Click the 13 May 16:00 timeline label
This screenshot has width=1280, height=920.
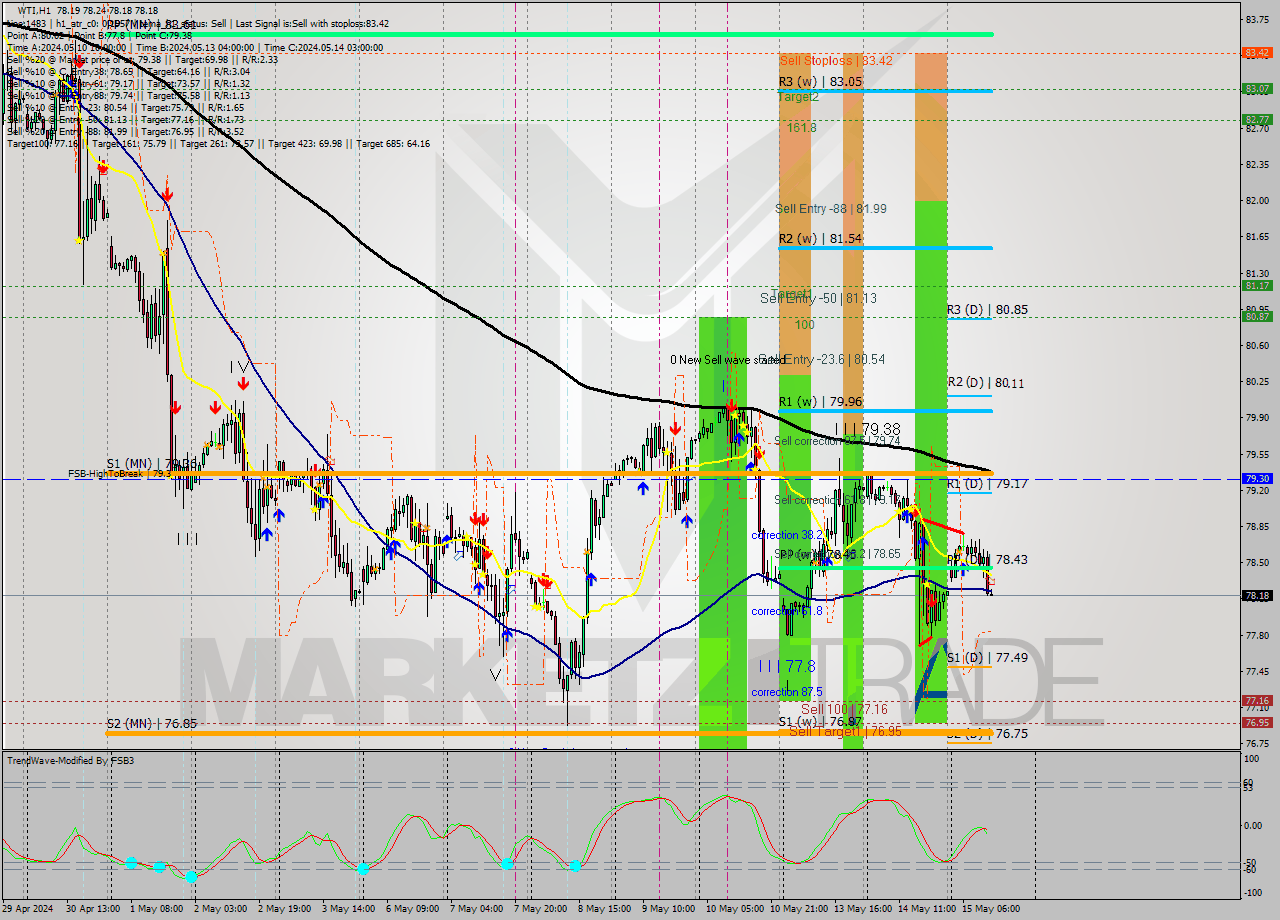click(x=861, y=910)
